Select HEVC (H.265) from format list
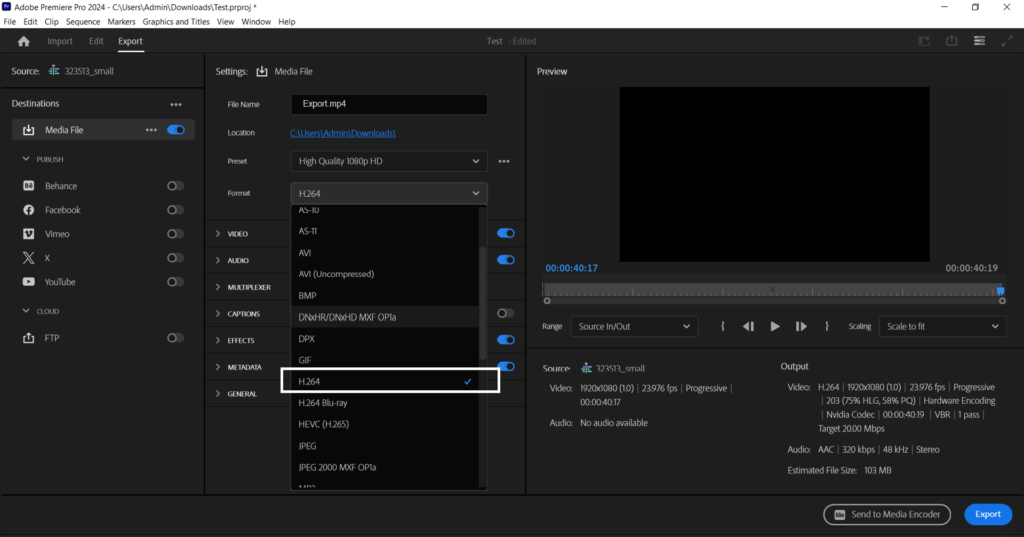This screenshot has height=537, width=1024. (324, 424)
